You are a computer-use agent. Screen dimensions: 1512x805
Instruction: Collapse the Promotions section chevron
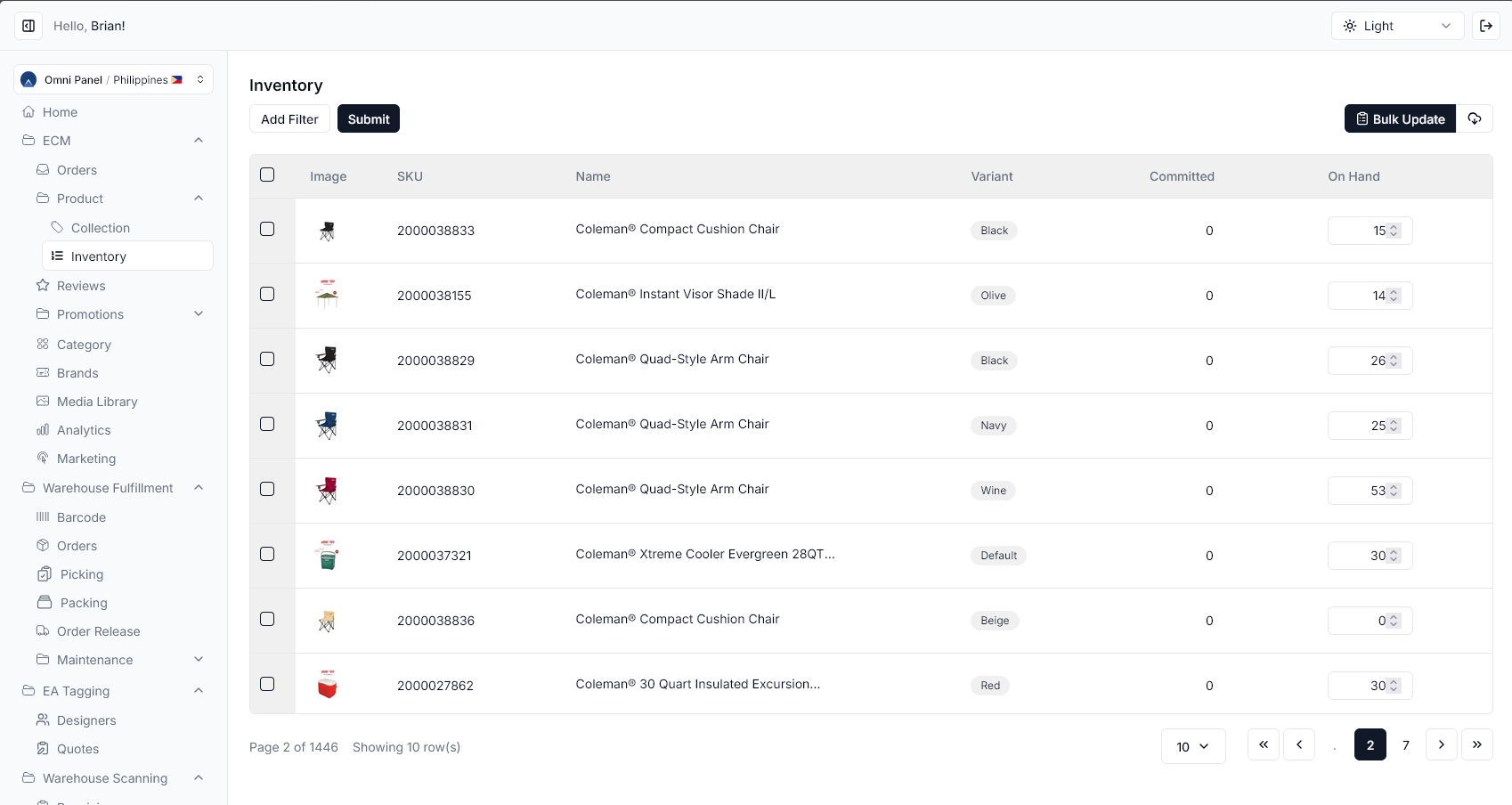point(198,313)
